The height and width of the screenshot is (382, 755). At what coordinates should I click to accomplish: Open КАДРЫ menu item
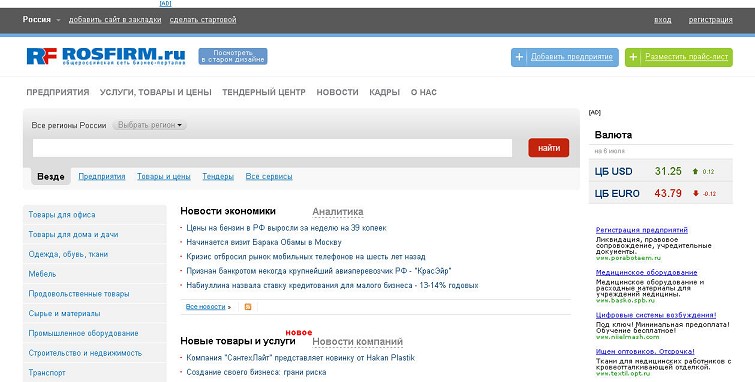click(384, 92)
